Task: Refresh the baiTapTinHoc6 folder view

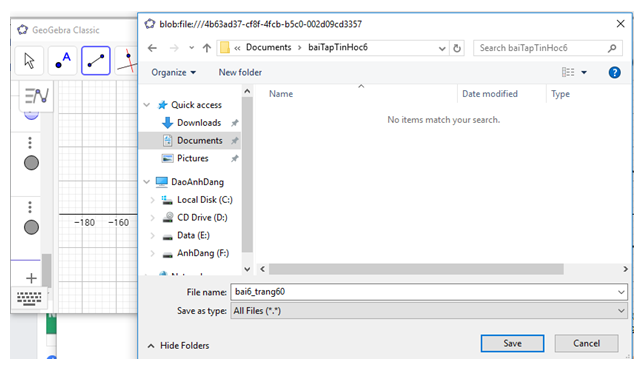Action: 457,48
